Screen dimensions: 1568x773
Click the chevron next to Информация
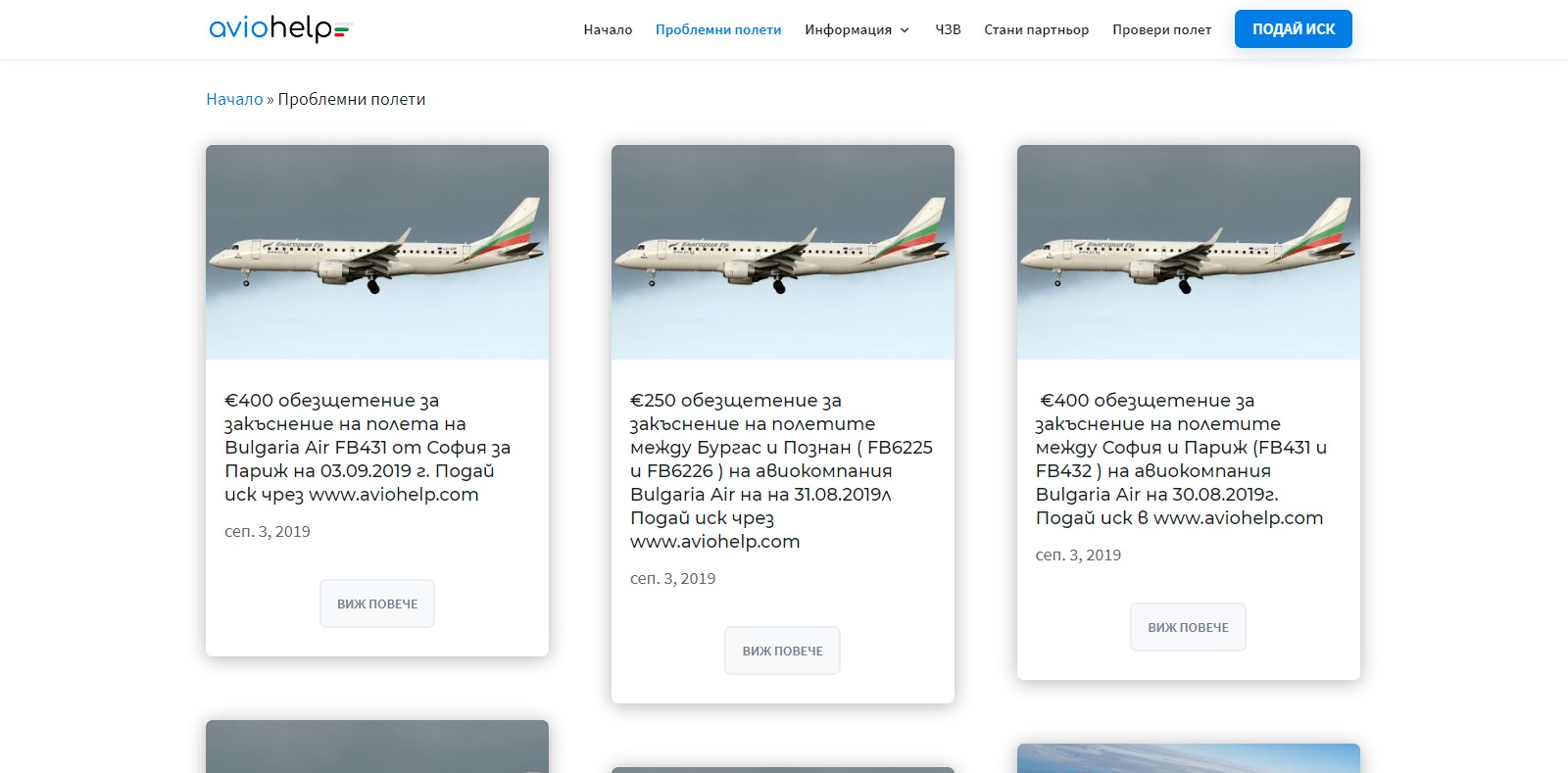tap(905, 30)
